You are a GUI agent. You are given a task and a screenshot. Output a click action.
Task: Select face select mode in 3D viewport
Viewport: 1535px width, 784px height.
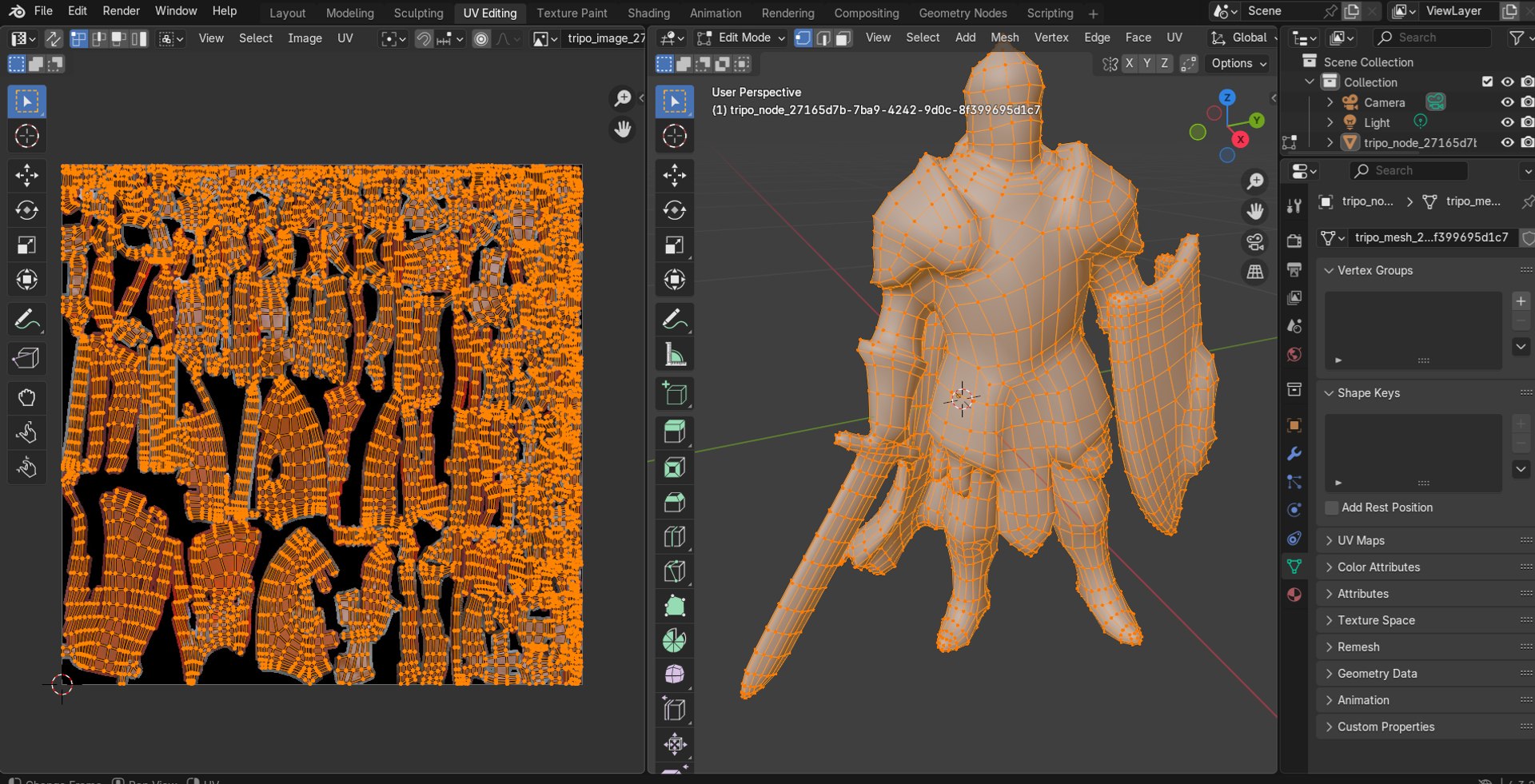(x=843, y=38)
